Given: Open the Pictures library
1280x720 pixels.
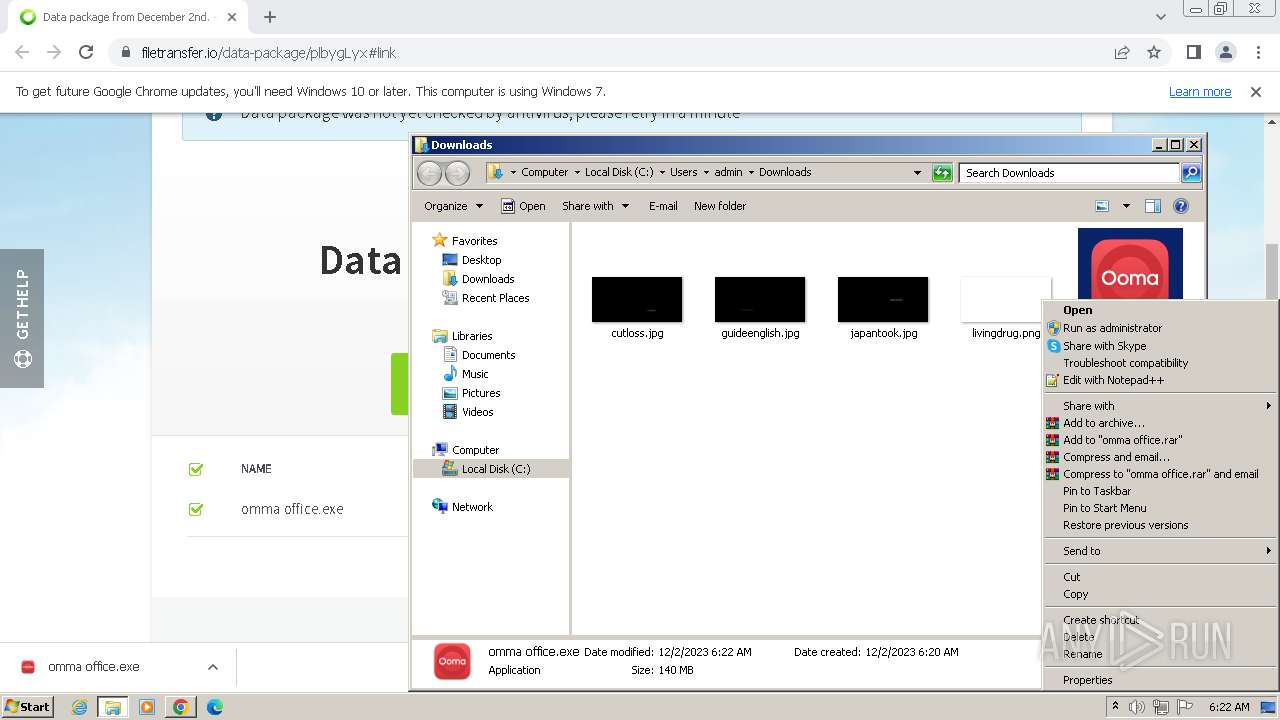Looking at the screenshot, I should pyautogui.click(x=481, y=393).
